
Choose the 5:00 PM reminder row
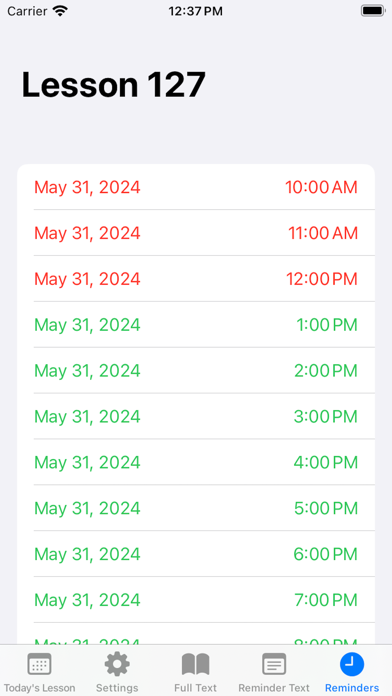(x=196, y=508)
